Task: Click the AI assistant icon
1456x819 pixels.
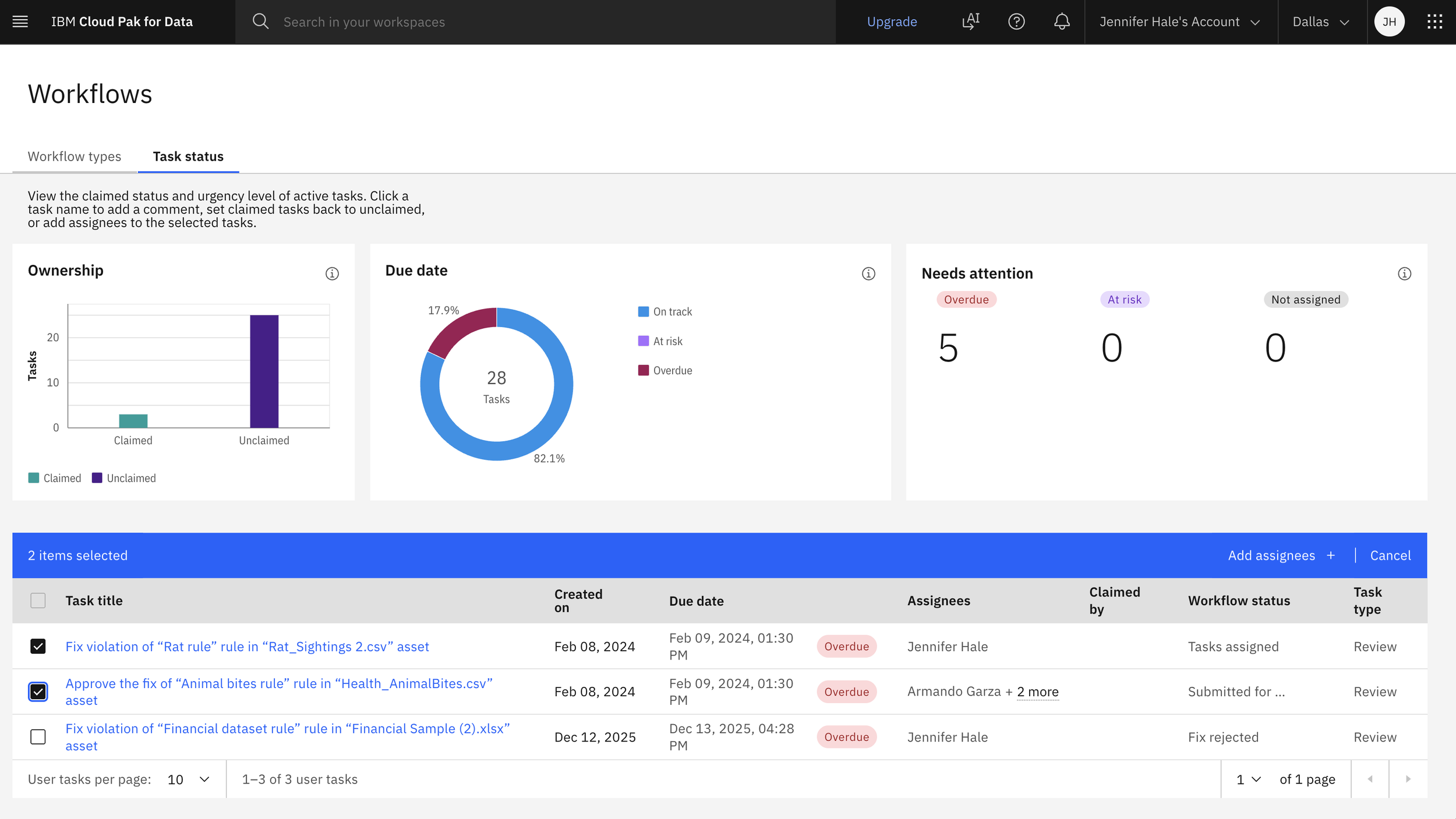Action: (x=971, y=22)
